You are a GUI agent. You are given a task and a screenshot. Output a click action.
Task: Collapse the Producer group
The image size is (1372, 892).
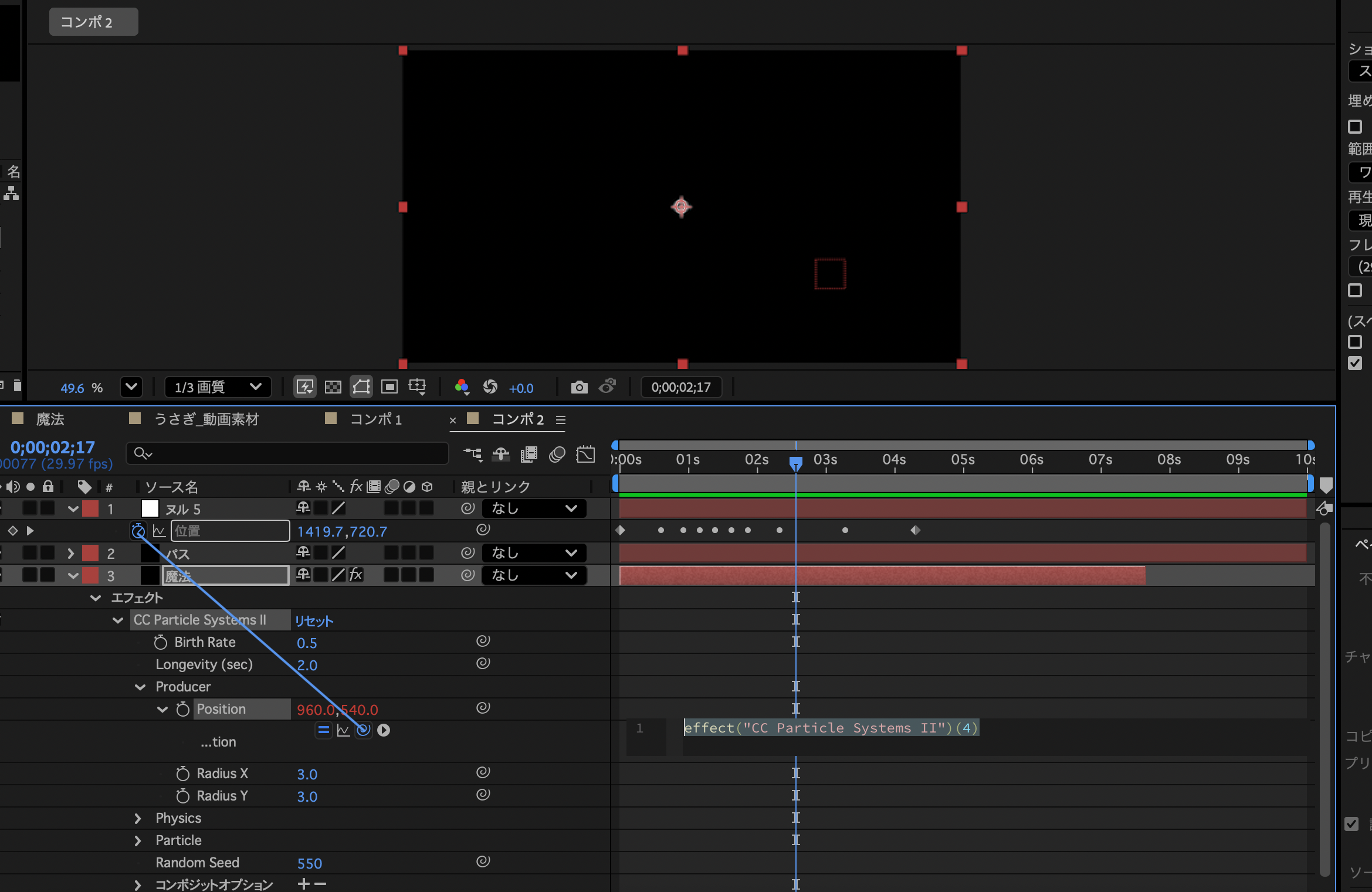coord(140,687)
